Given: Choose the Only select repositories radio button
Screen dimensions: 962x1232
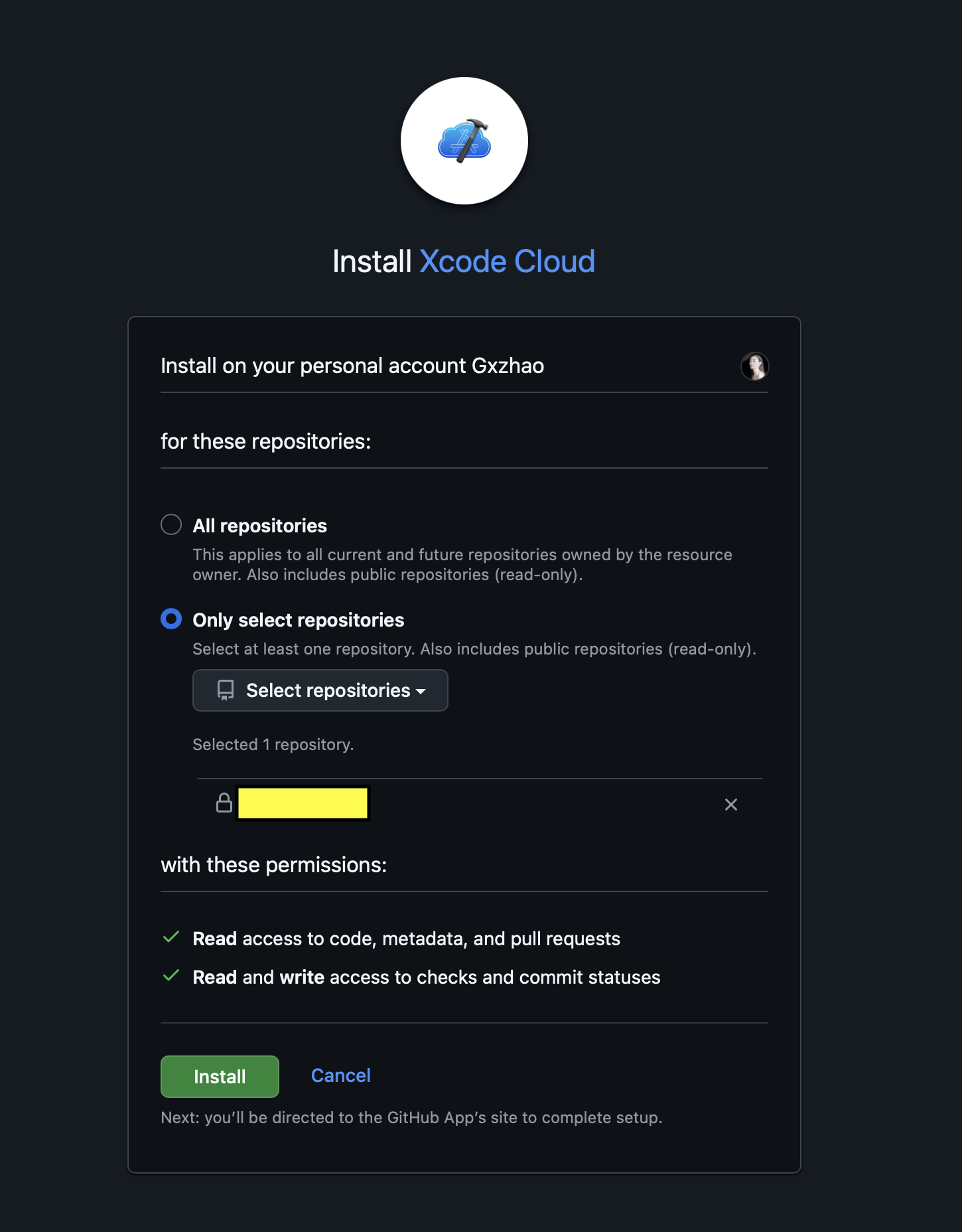Looking at the screenshot, I should (171, 619).
